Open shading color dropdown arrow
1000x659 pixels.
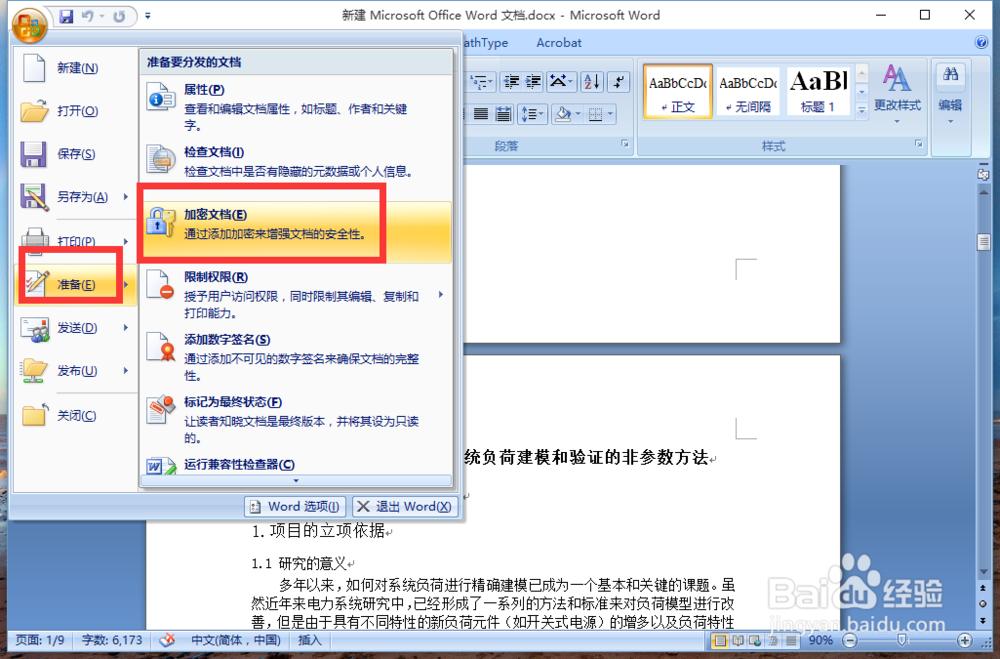(578, 114)
